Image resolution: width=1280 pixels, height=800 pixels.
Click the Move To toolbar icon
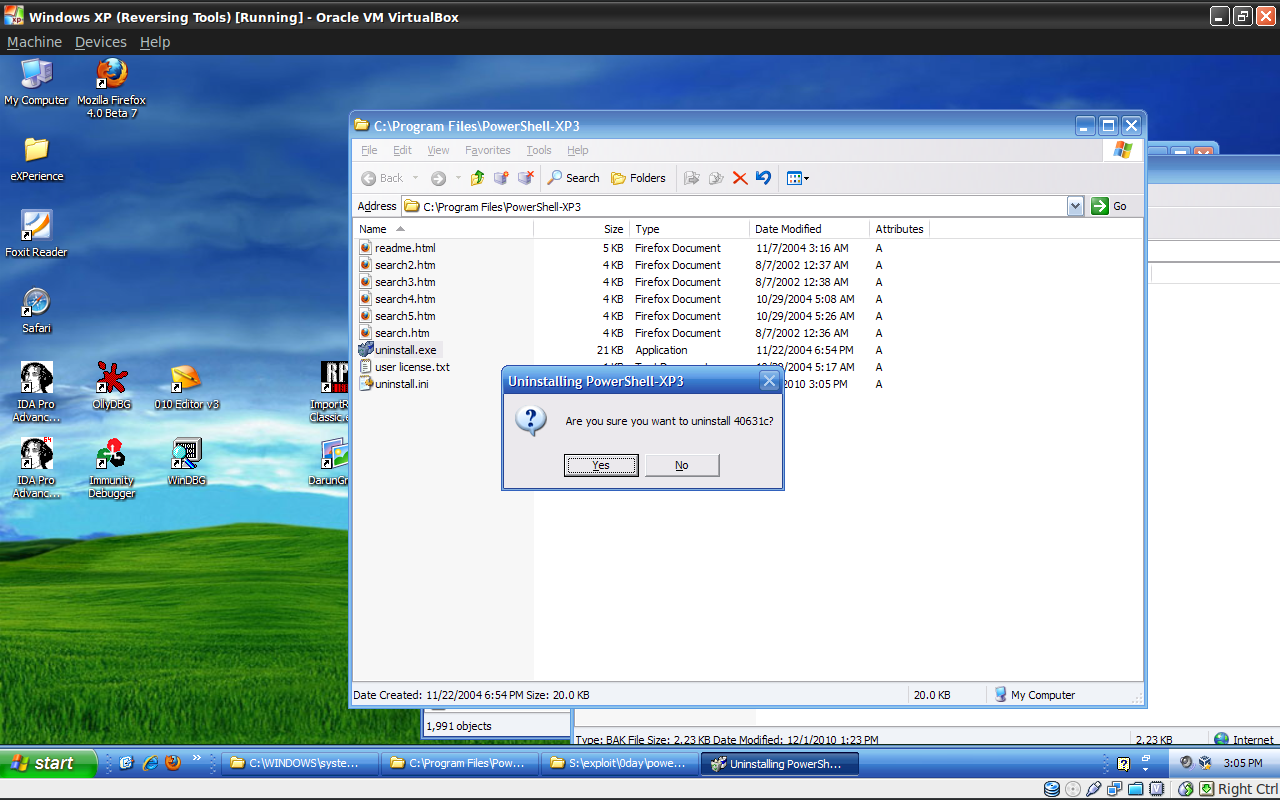click(x=691, y=178)
